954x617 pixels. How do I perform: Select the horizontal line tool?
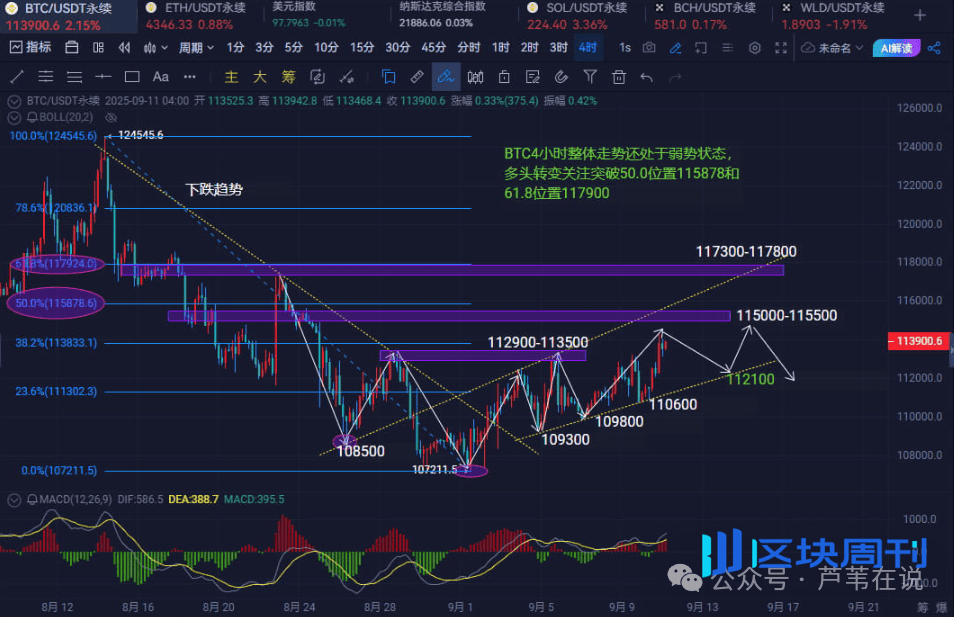tap(103, 77)
